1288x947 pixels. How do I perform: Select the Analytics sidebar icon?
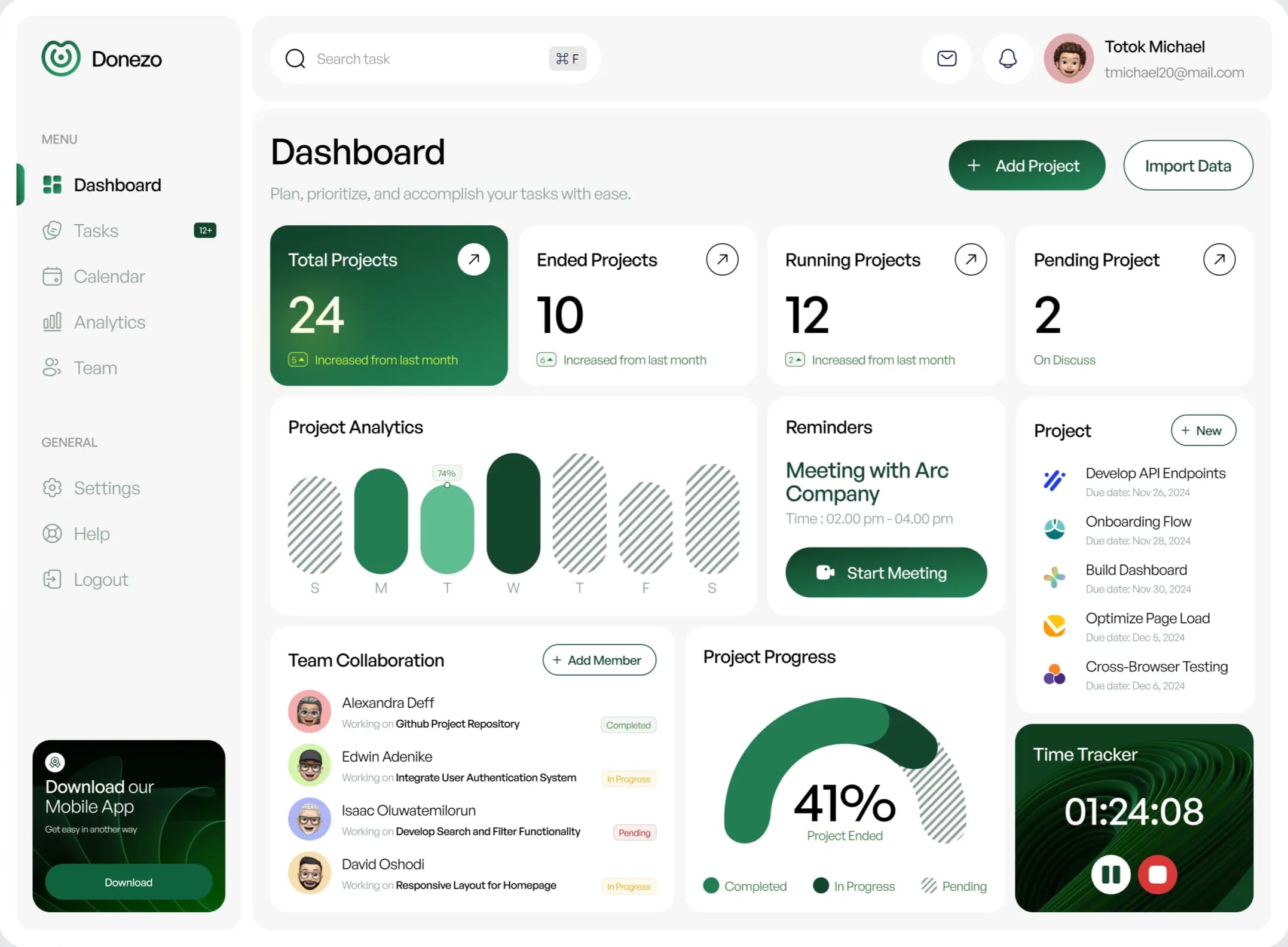click(x=53, y=322)
